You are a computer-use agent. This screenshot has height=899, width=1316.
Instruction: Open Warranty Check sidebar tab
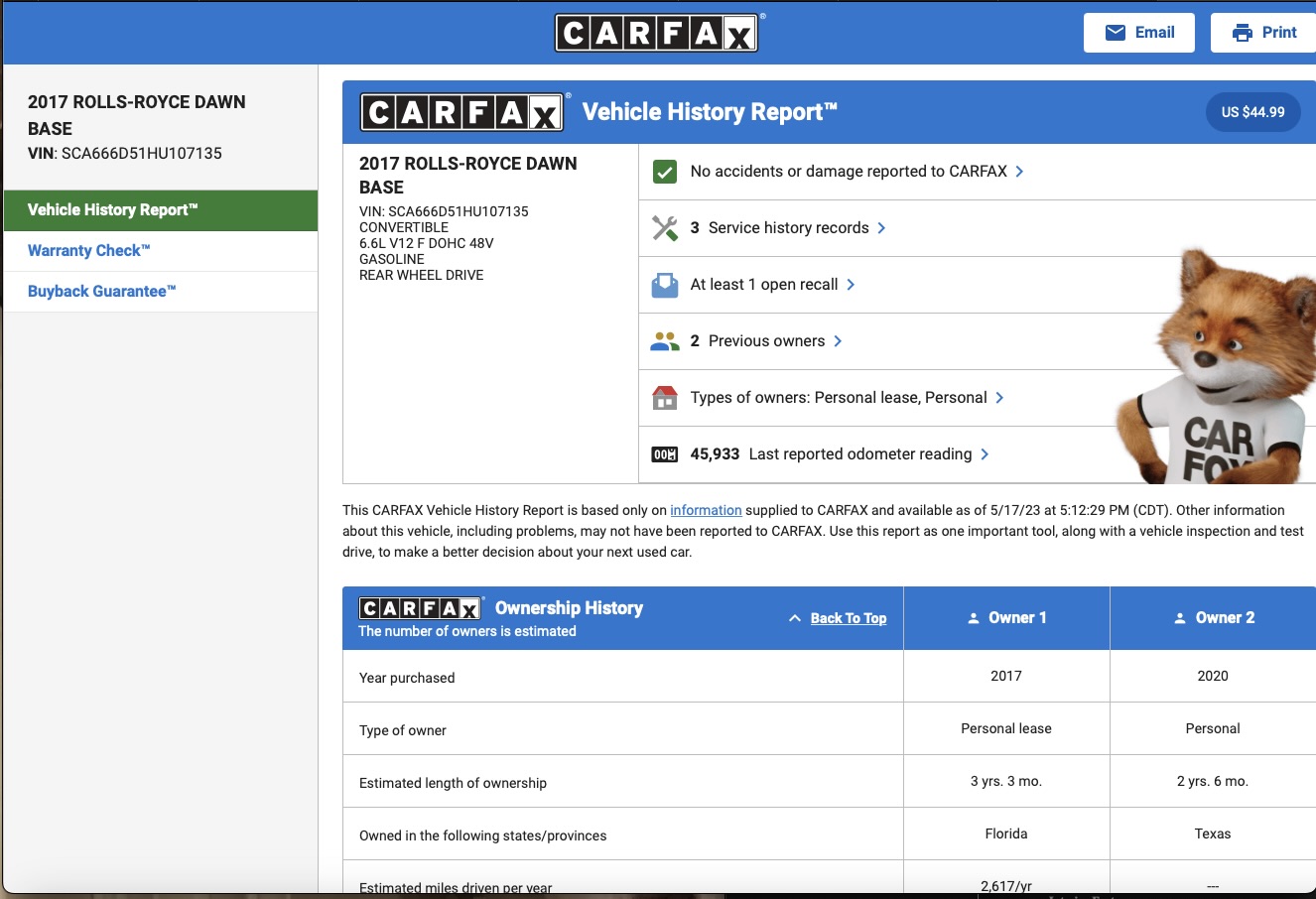[161, 251]
